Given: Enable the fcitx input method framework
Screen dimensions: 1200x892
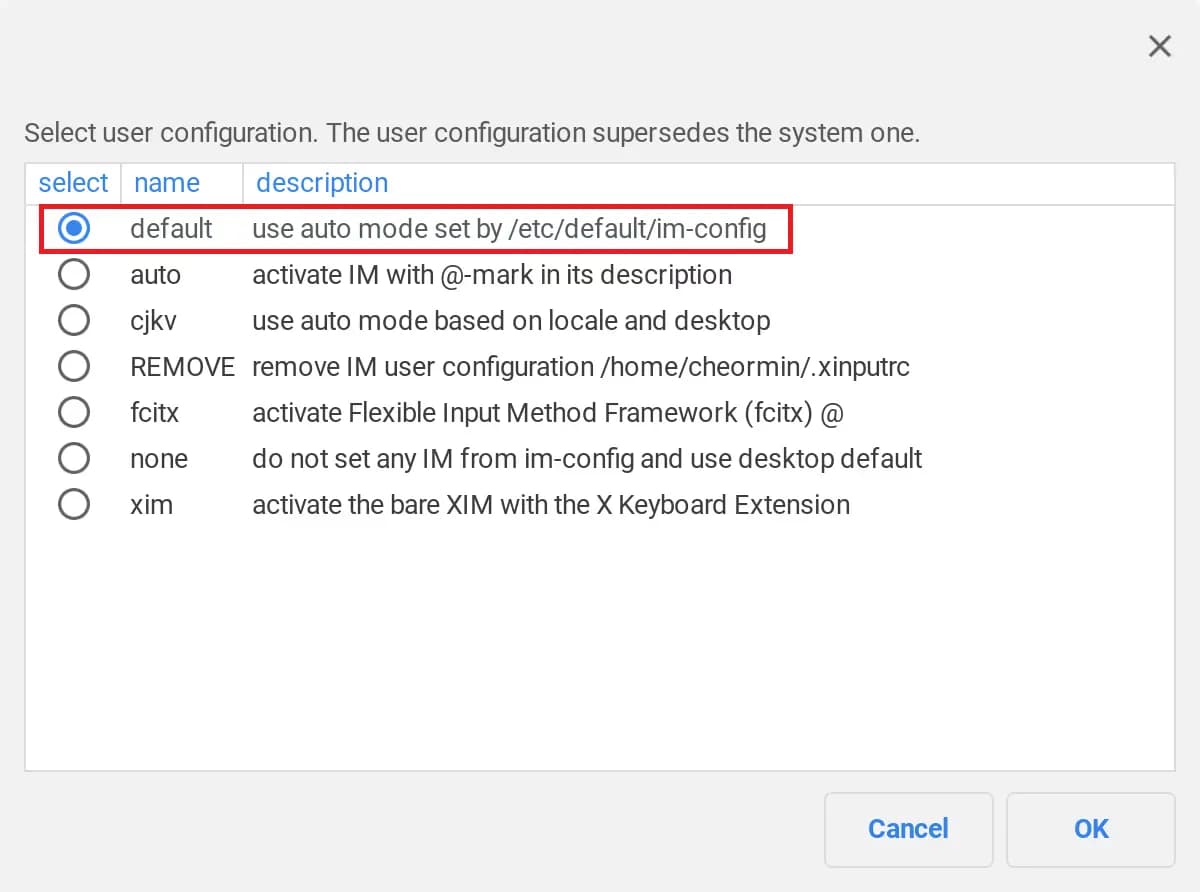Looking at the screenshot, I should 74,411.
